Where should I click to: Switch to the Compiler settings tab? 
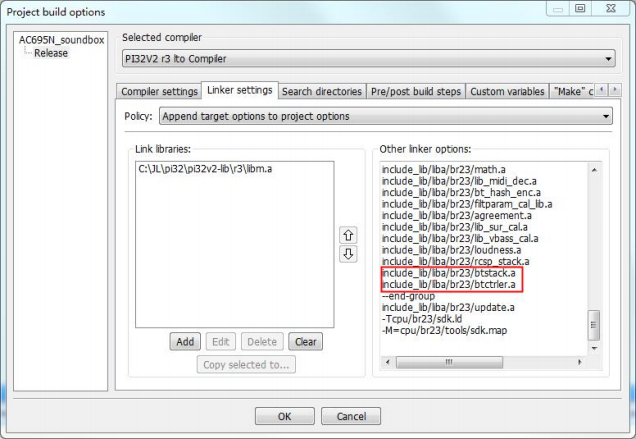[159, 92]
